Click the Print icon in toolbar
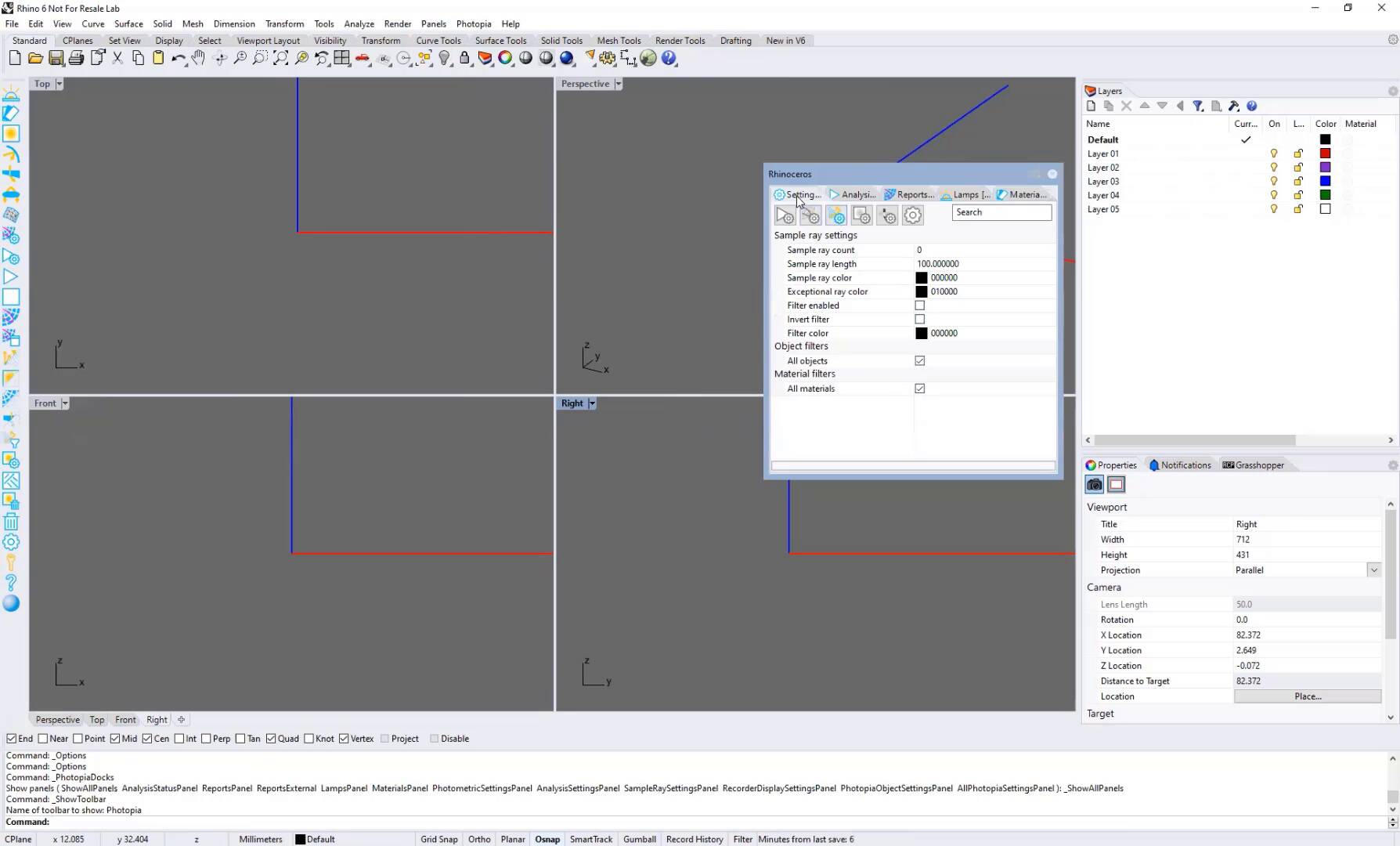The width and height of the screenshot is (1400, 846). [x=76, y=58]
